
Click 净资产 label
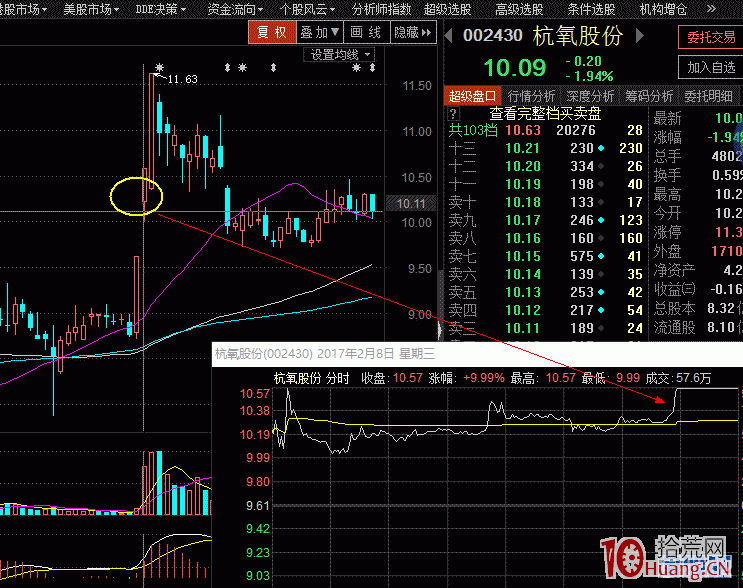pyautogui.click(x=674, y=271)
